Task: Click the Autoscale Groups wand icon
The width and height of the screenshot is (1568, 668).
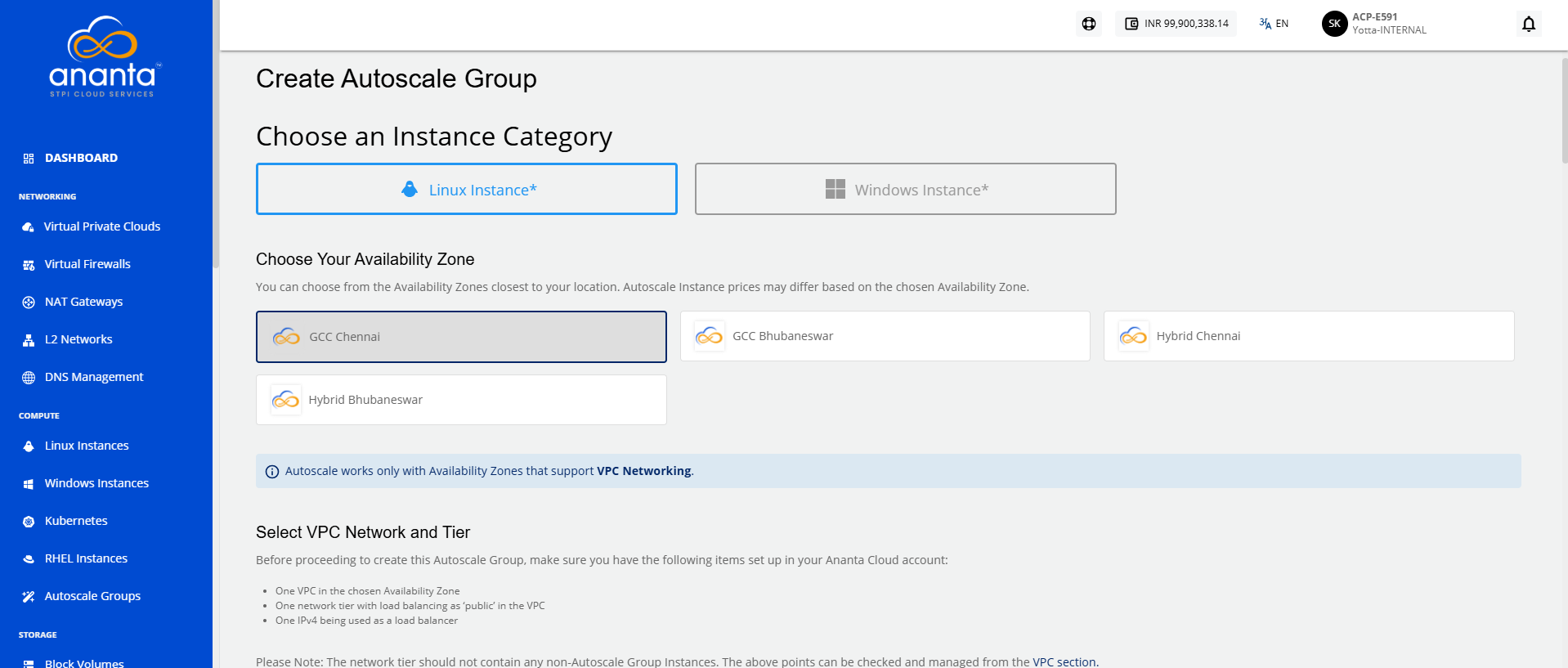Action: click(x=29, y=597)
